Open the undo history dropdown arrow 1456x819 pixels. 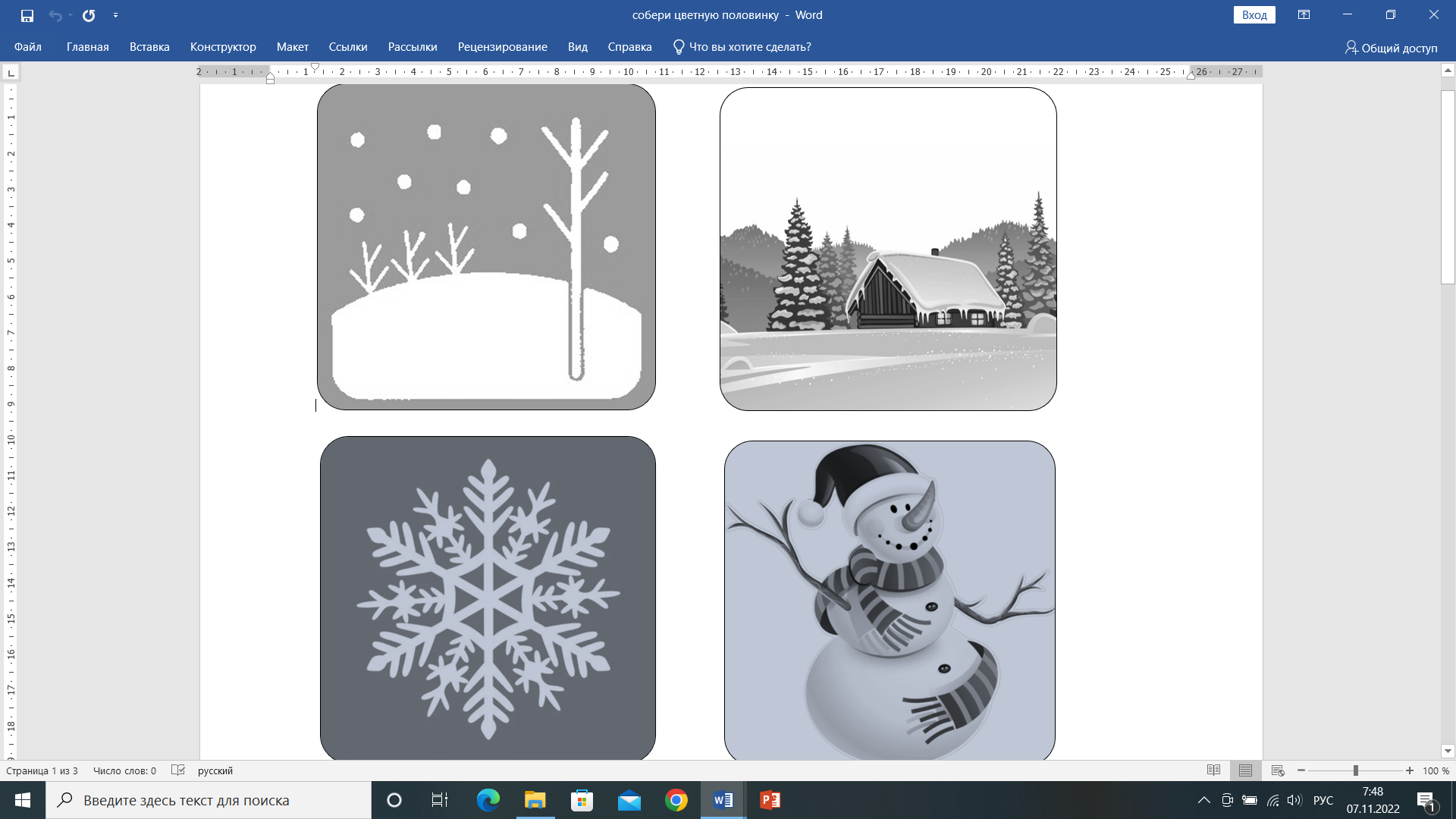click(x=71, y=15)
